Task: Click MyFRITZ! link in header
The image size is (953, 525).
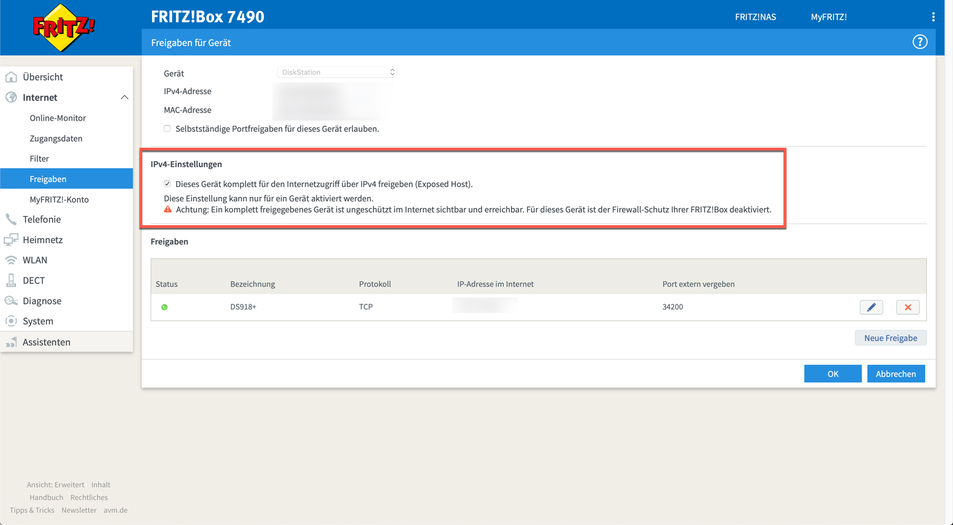Action: pyautogui.click(x=828, y=17)
